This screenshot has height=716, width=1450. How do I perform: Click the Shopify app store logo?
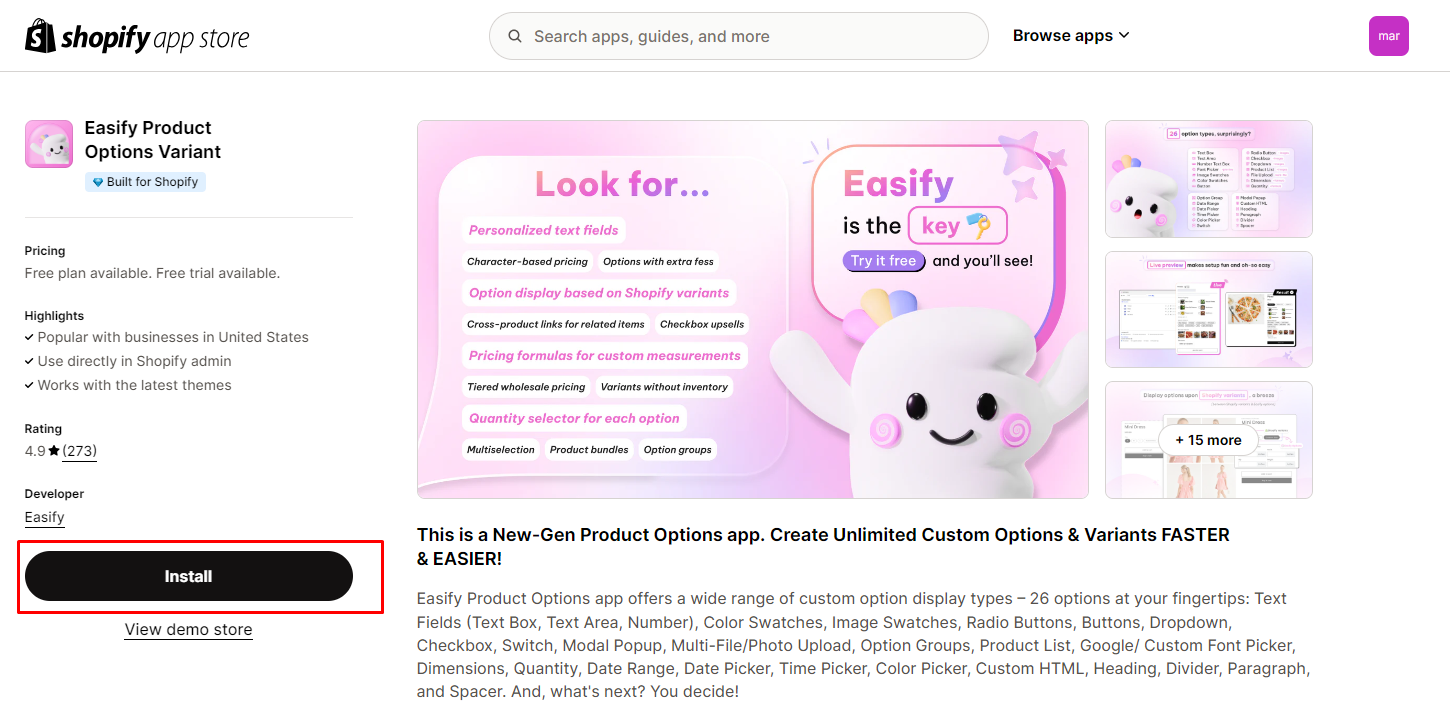(137, 36)
